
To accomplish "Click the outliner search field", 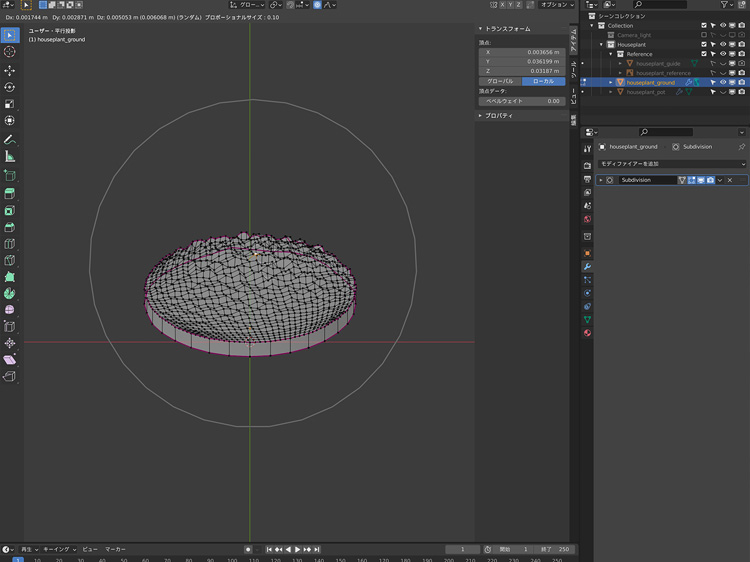I will click(665, 5).
